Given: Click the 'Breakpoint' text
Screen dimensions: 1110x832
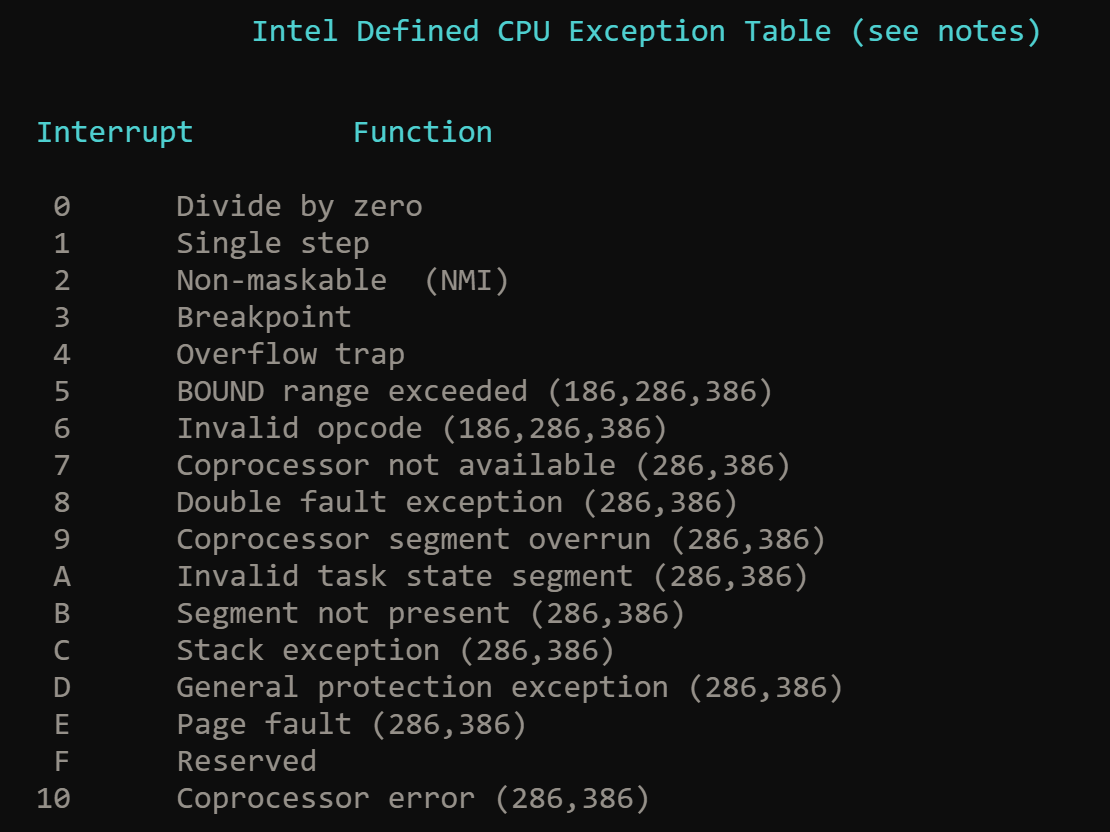Looking at the screenshot, I should 264,317.
